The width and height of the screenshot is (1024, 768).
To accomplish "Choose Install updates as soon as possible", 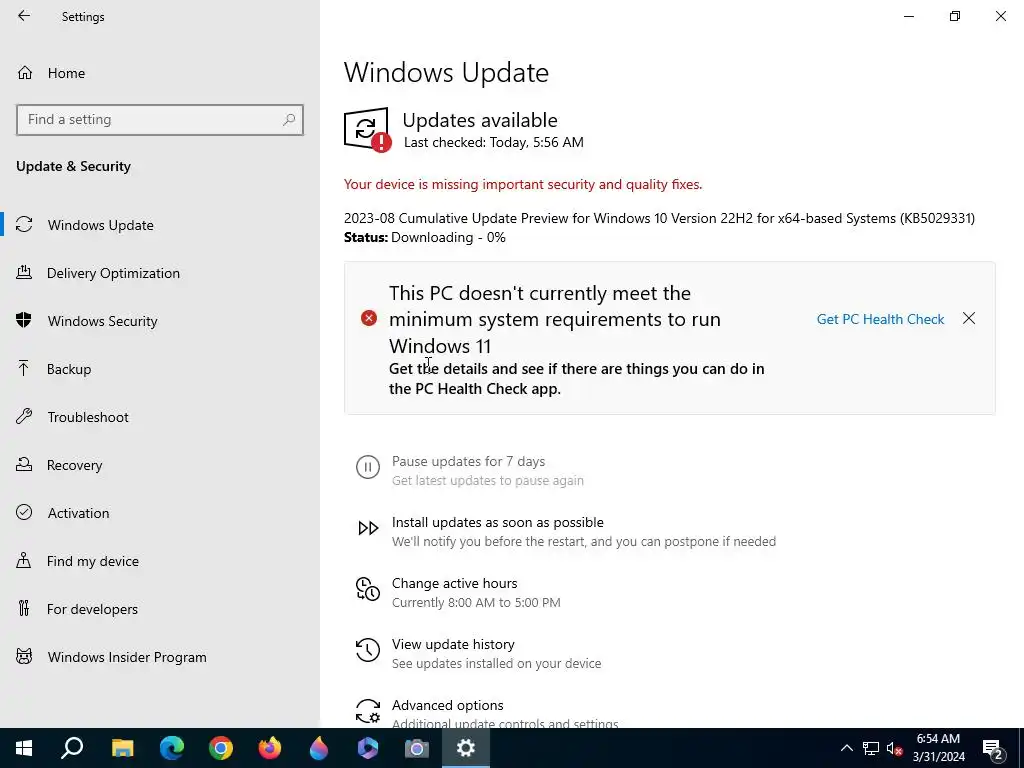I will 498,522.
